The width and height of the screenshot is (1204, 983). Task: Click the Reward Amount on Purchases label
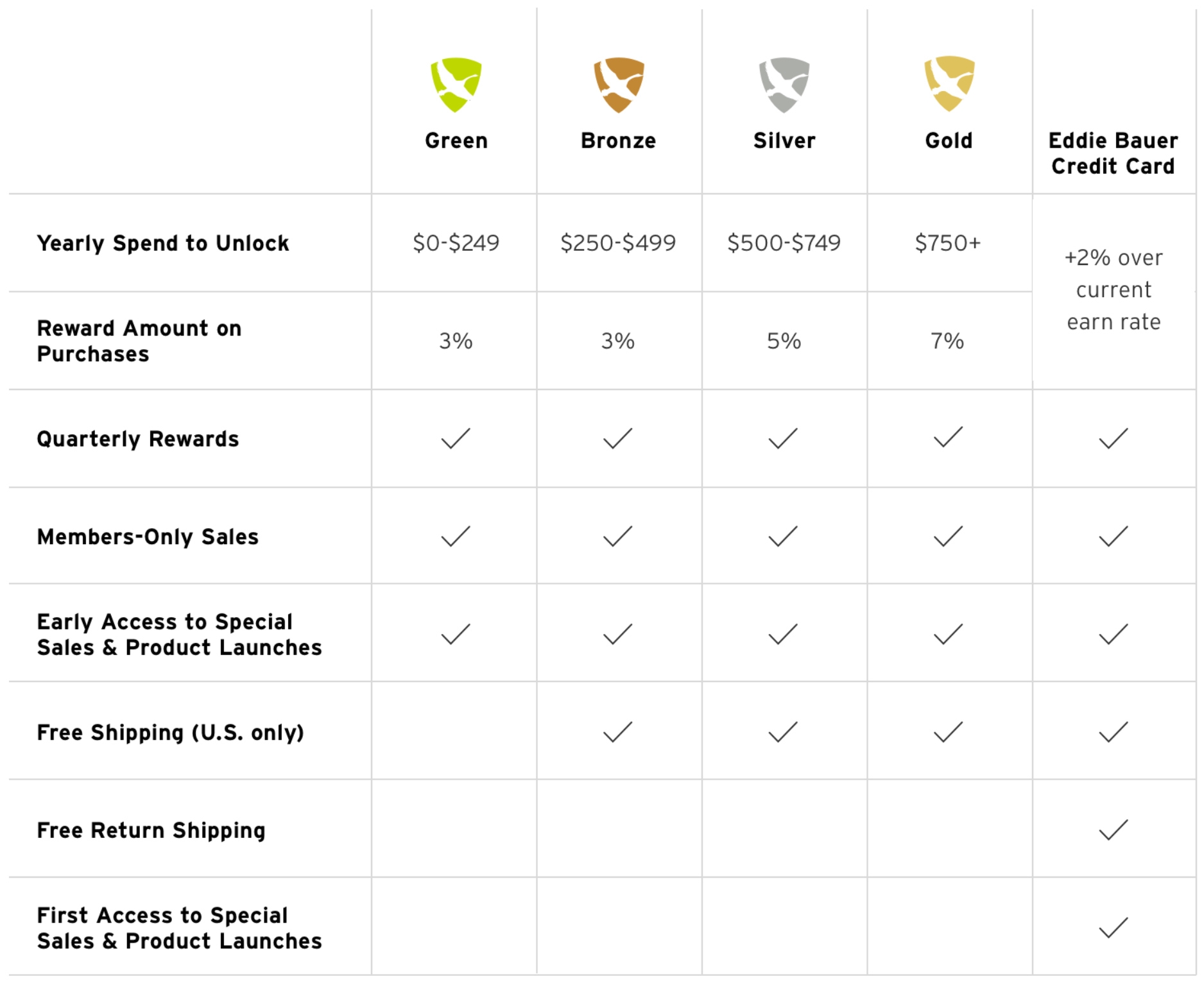[139, 341]
